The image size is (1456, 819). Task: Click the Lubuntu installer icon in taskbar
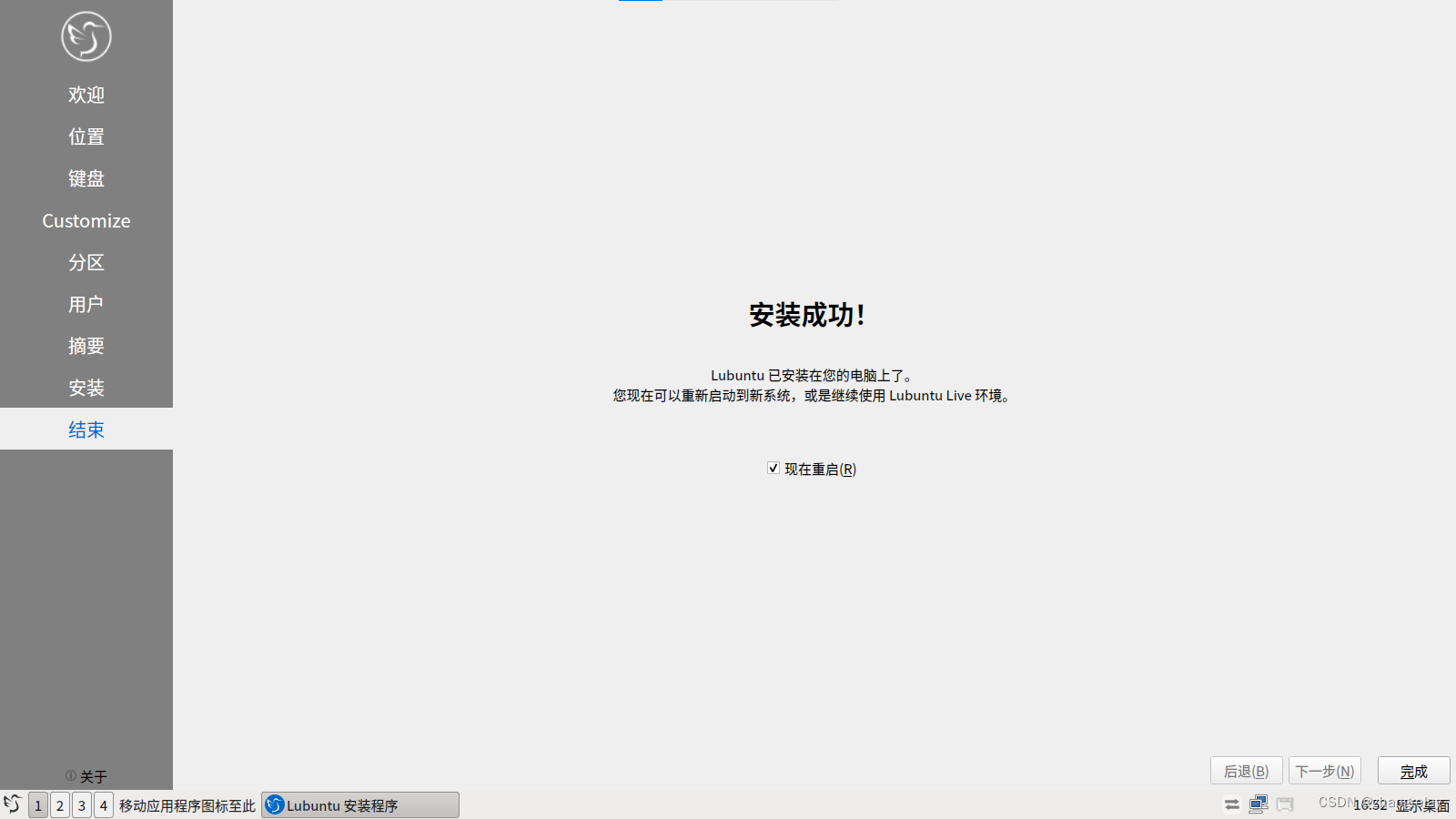tap(275, 804)
